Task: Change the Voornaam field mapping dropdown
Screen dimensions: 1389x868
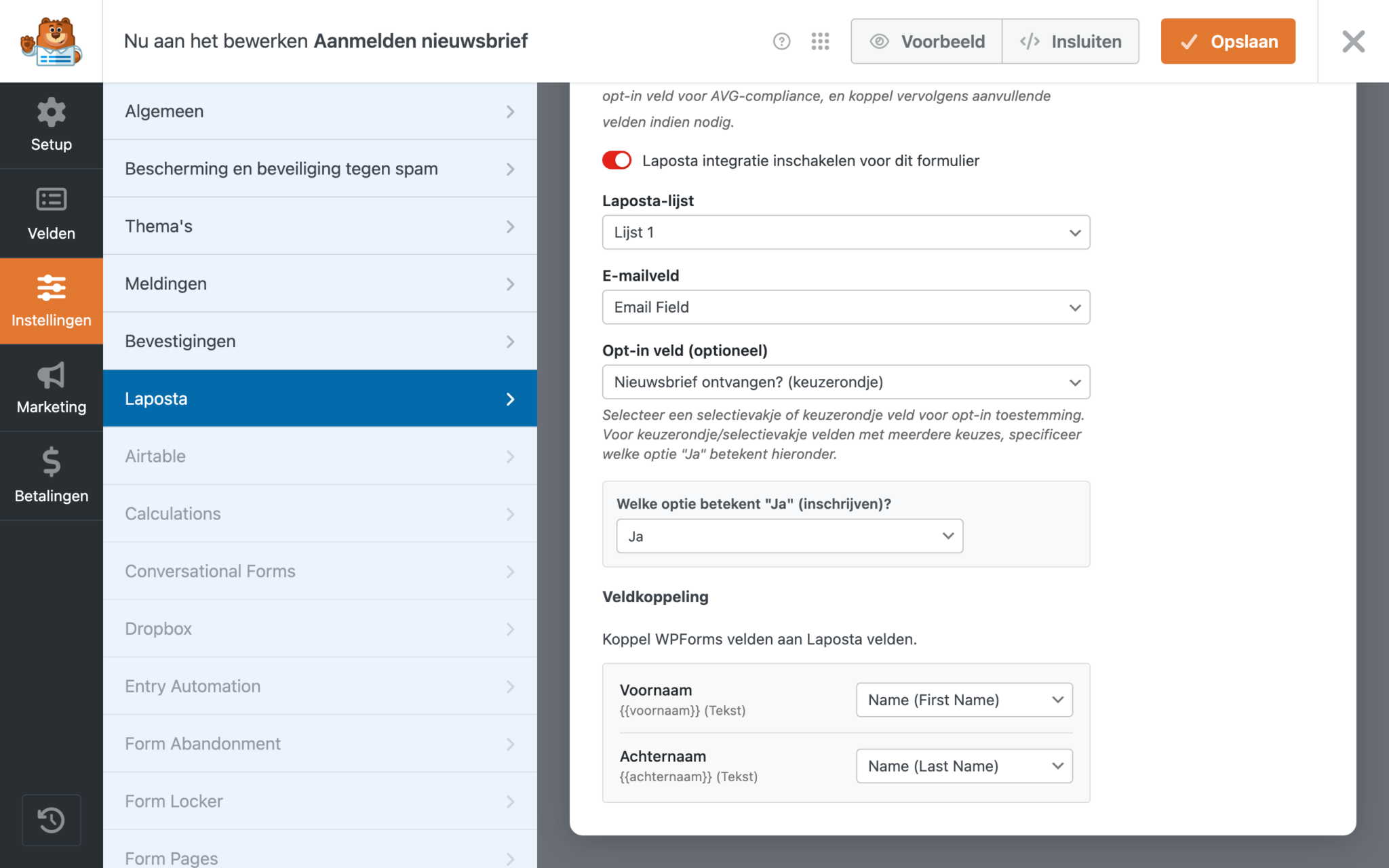Action: [964, 700]
